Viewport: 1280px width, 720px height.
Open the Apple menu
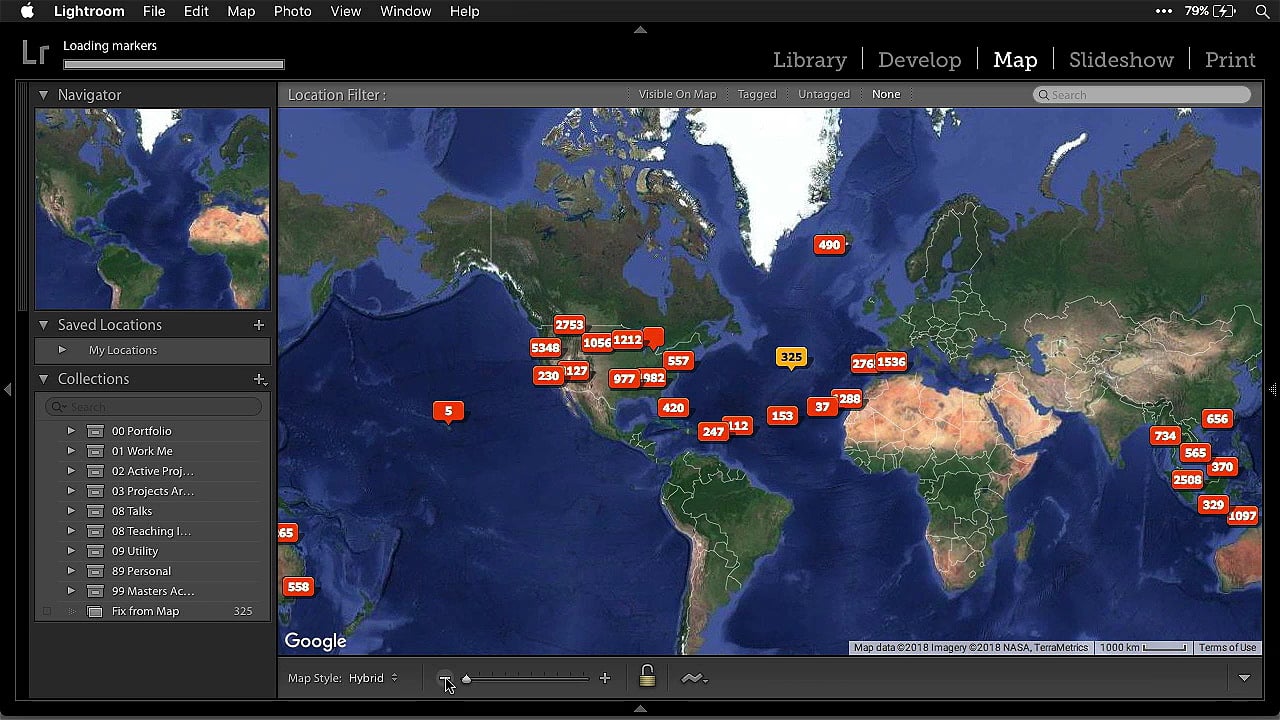click(x=27, y=11)
